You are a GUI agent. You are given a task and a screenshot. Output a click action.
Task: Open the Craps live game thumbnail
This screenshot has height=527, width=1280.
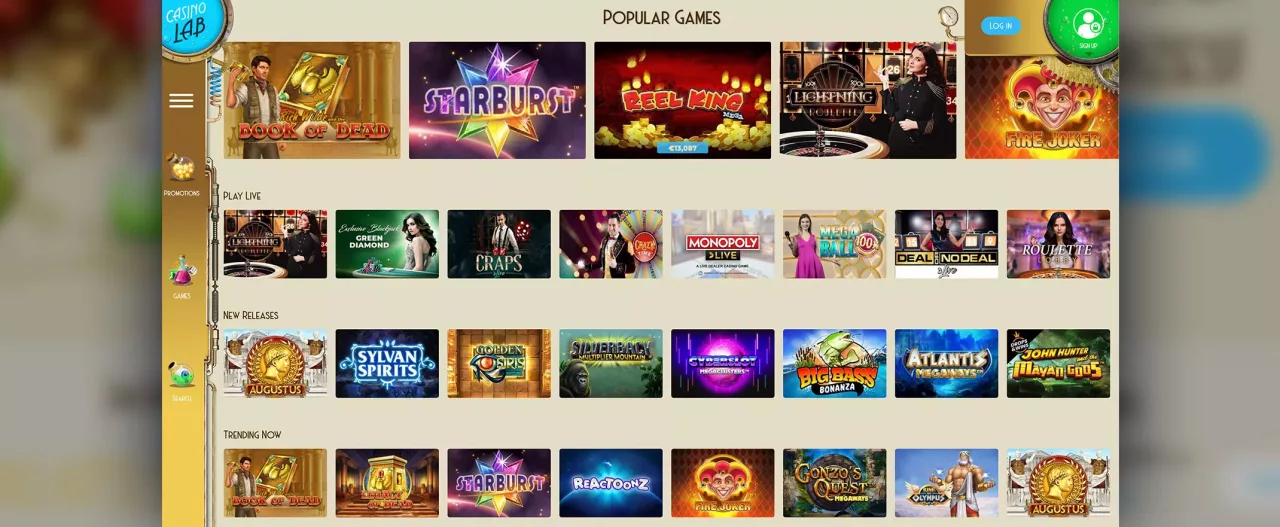pyautogui.click(x=499, y=244)
